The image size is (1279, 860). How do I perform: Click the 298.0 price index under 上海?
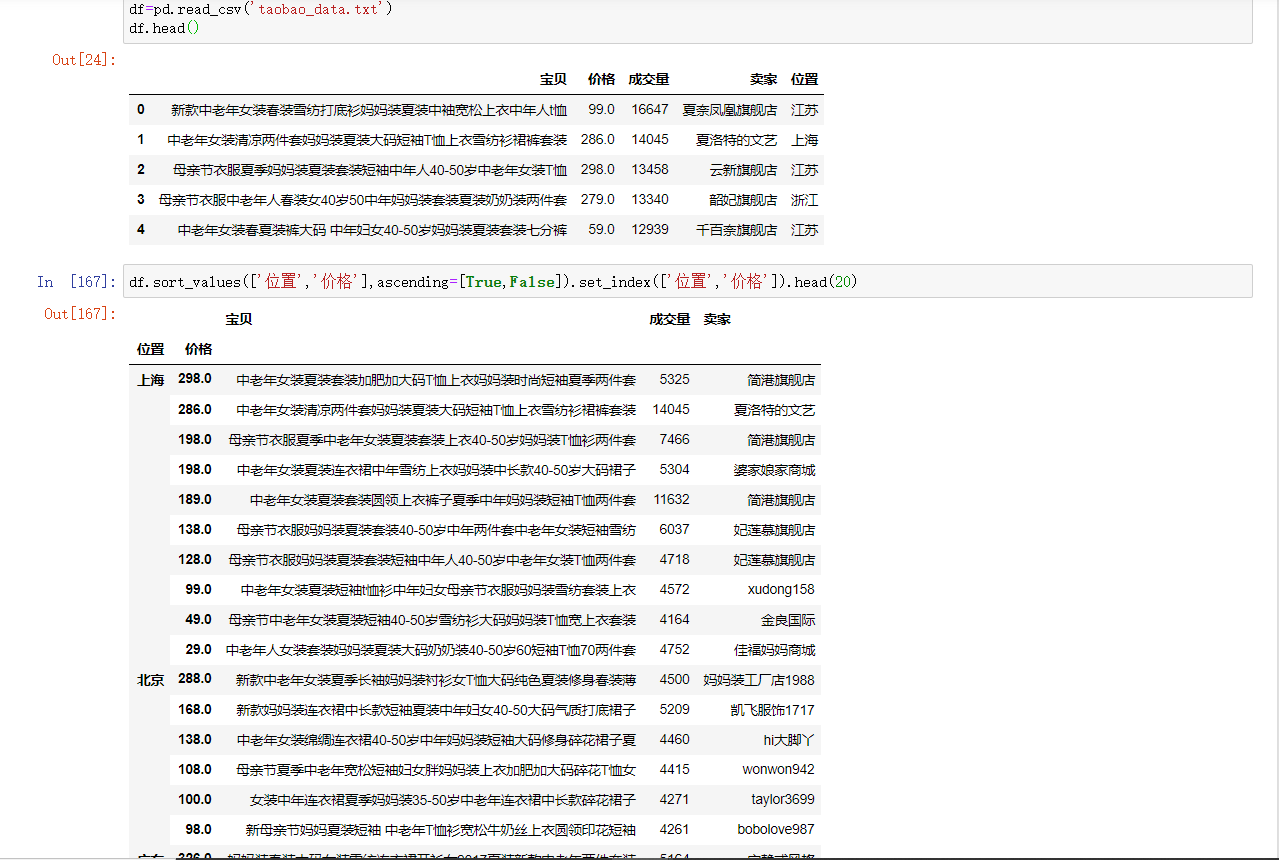(195, 379)
